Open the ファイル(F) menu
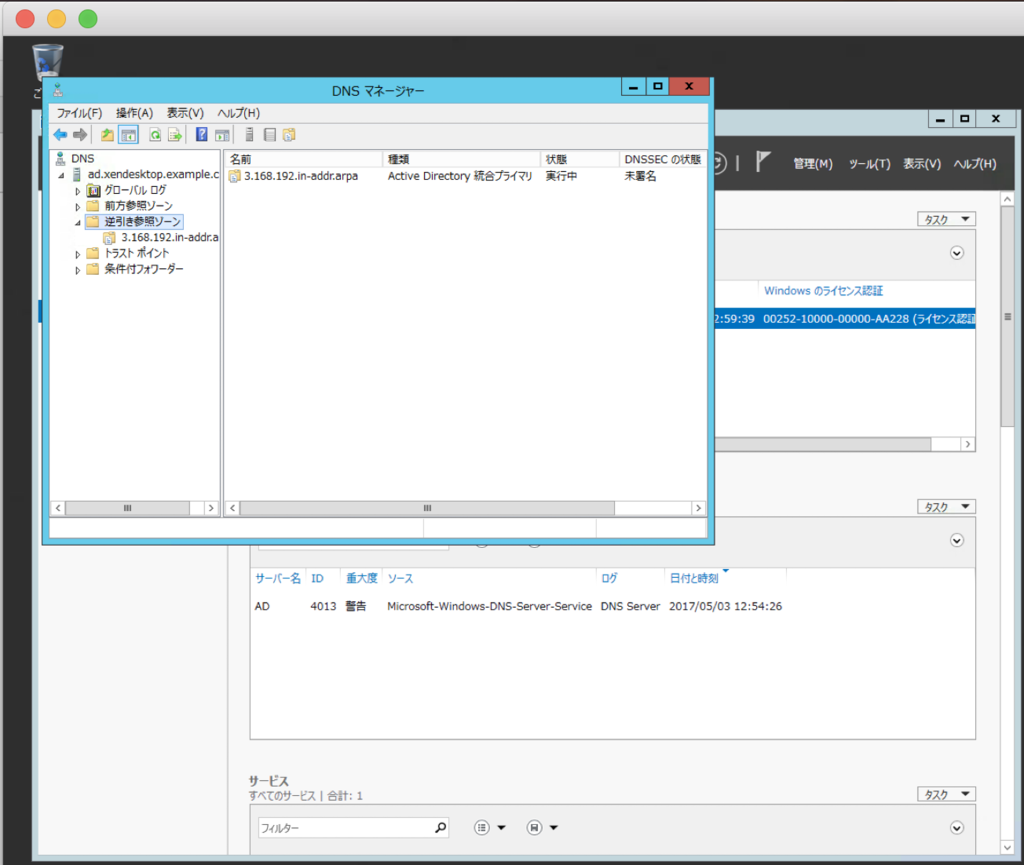Image resolution: width=1024 pixels, height=865 pixels. click(x=79, y=113)
